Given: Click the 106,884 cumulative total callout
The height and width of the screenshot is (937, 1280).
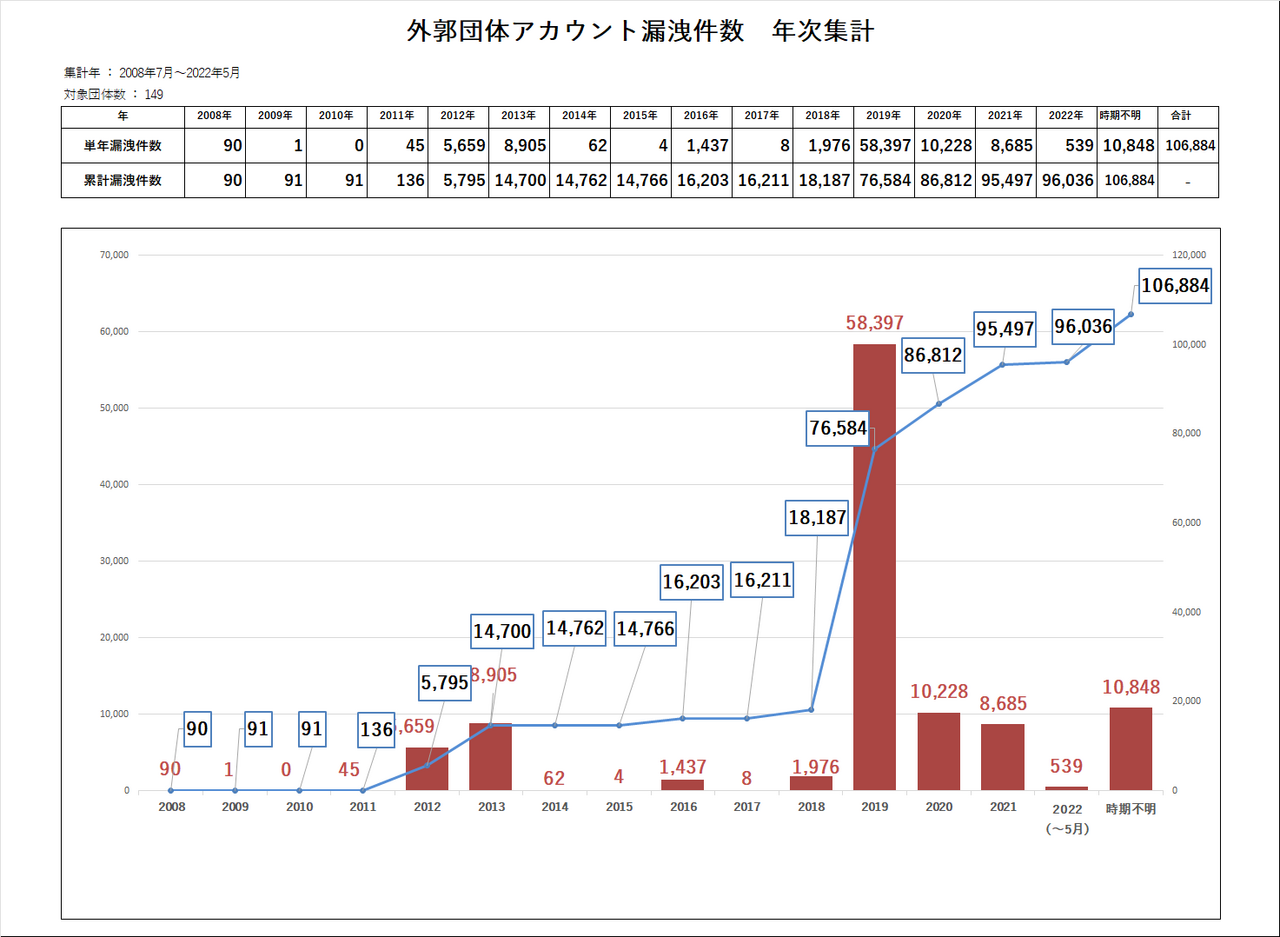Looking at the screenshot, I should 1175,286.
